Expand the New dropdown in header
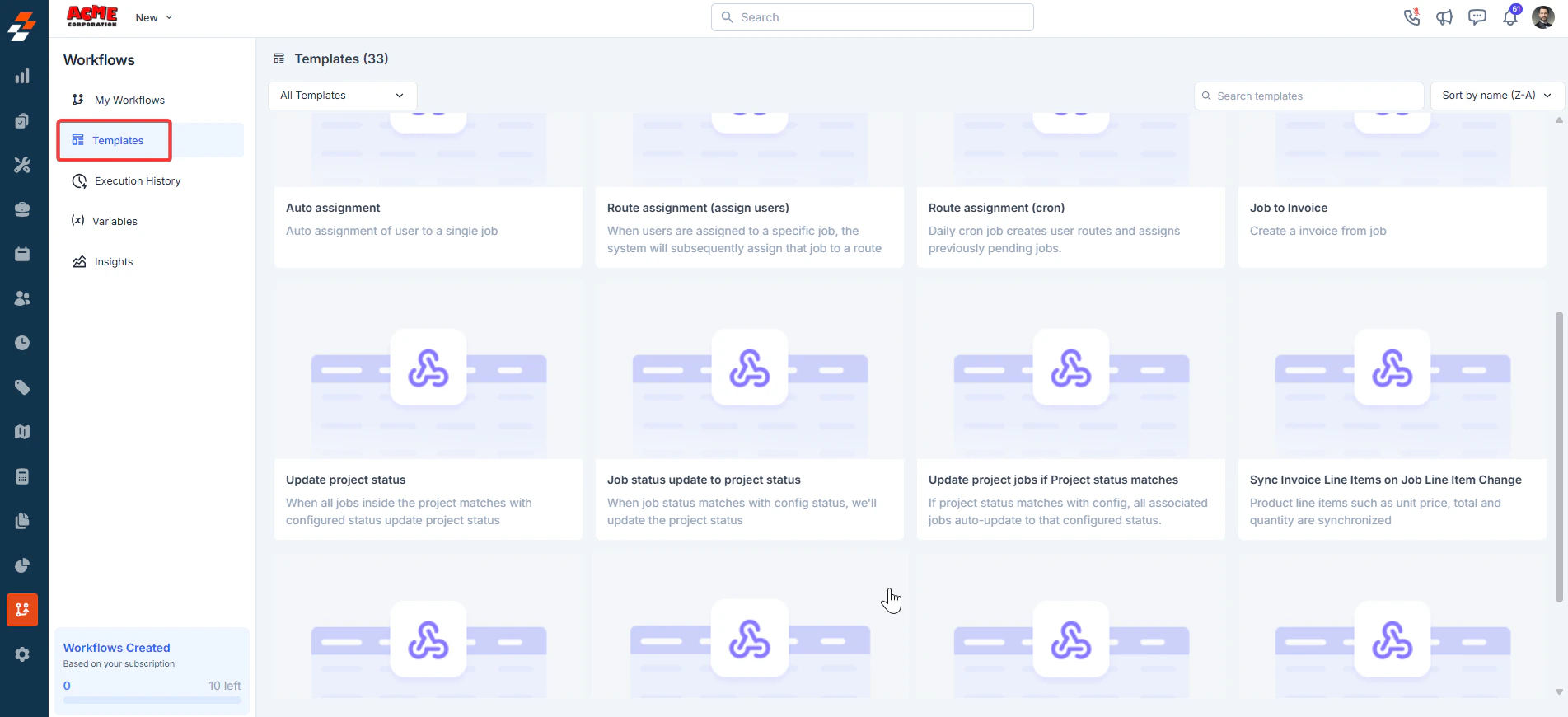 tap(154, 17)
